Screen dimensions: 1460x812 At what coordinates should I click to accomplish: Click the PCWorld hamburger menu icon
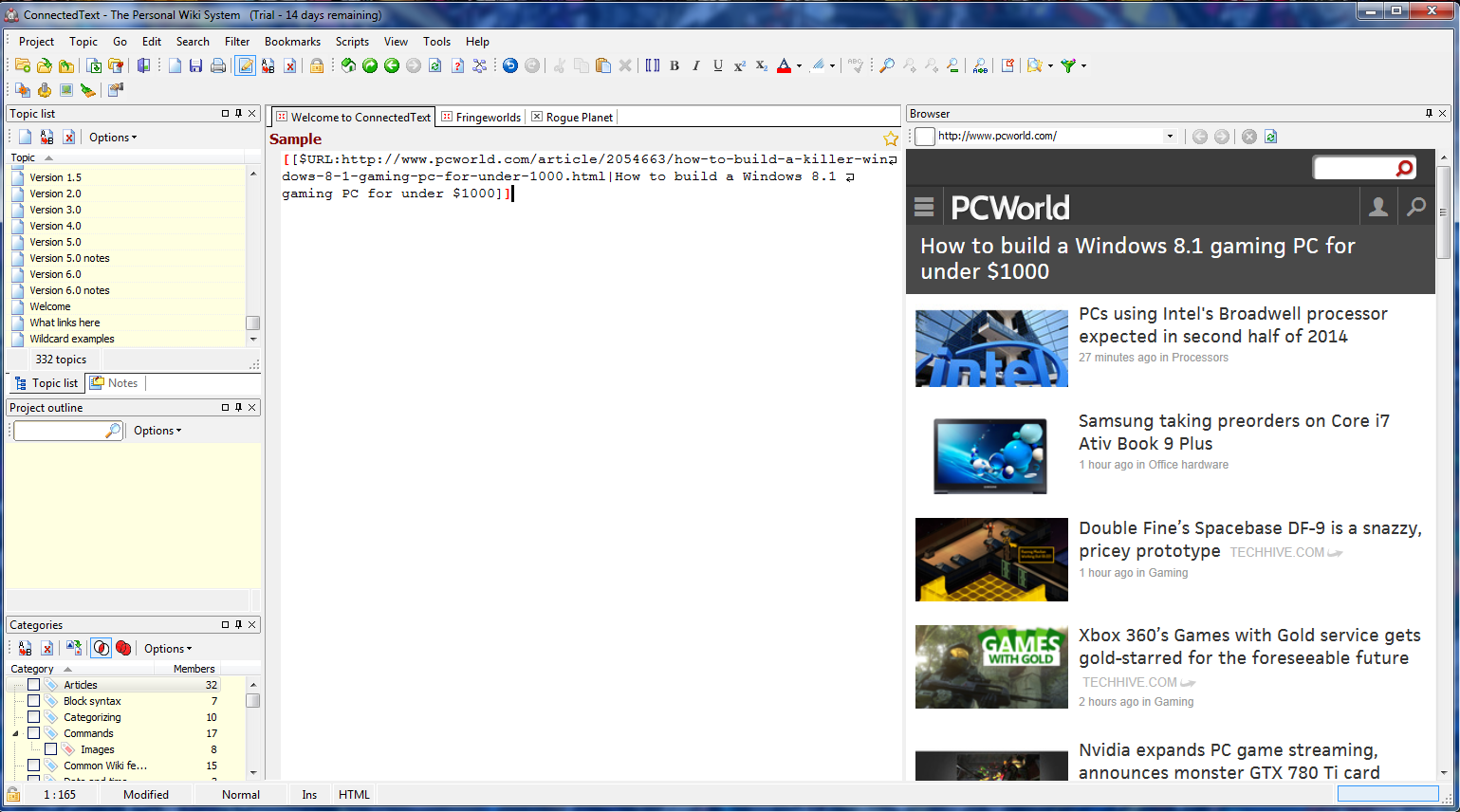click(924, 207)
